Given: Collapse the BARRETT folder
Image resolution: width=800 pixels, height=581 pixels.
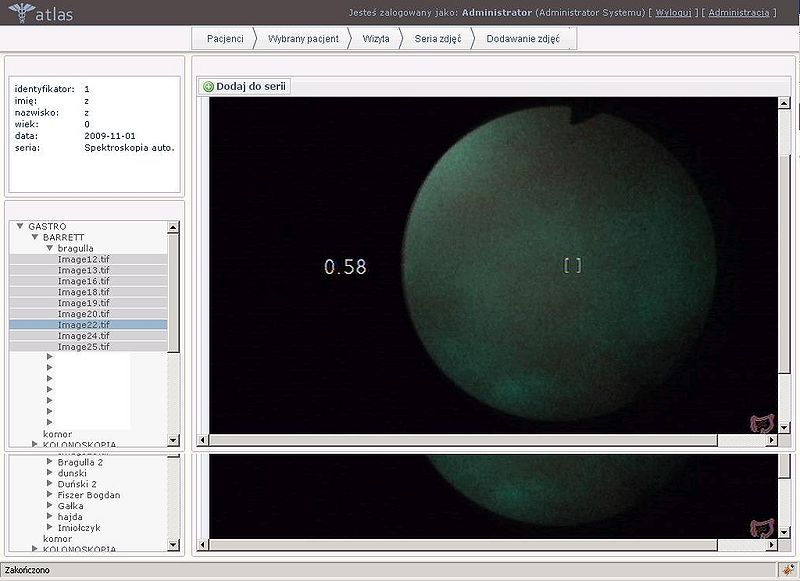Looking at the screenshot, I should 34,237.
